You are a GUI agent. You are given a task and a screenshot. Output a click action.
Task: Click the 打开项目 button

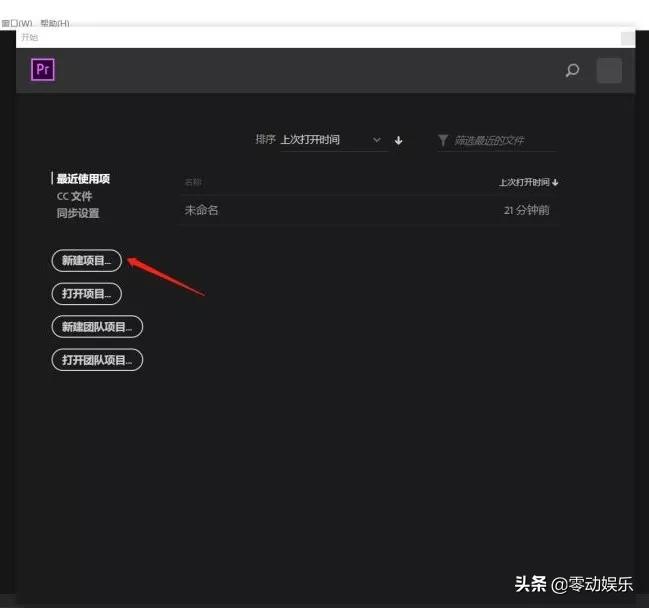click(87, 294)
